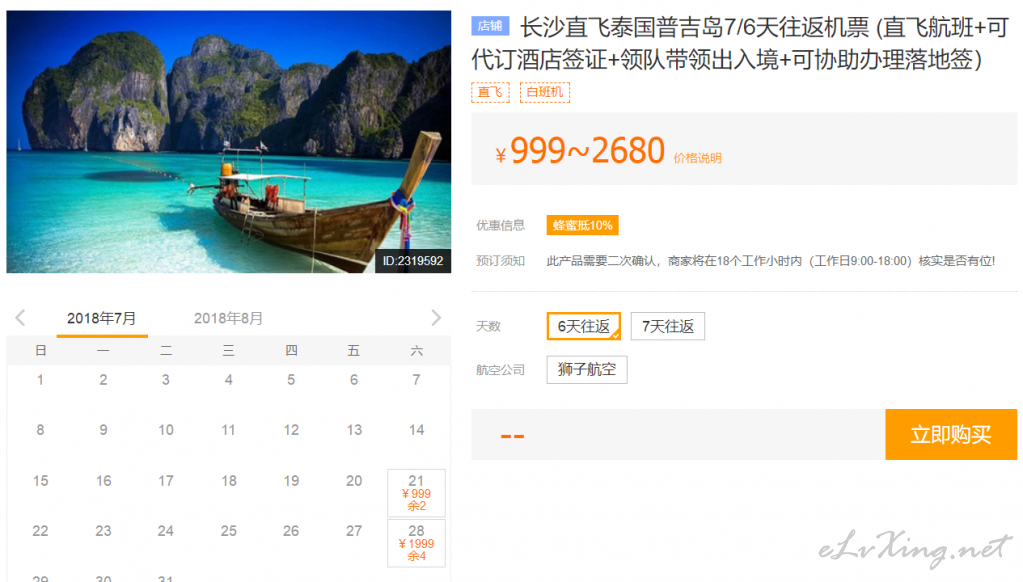Click calendar date 11

228,430
